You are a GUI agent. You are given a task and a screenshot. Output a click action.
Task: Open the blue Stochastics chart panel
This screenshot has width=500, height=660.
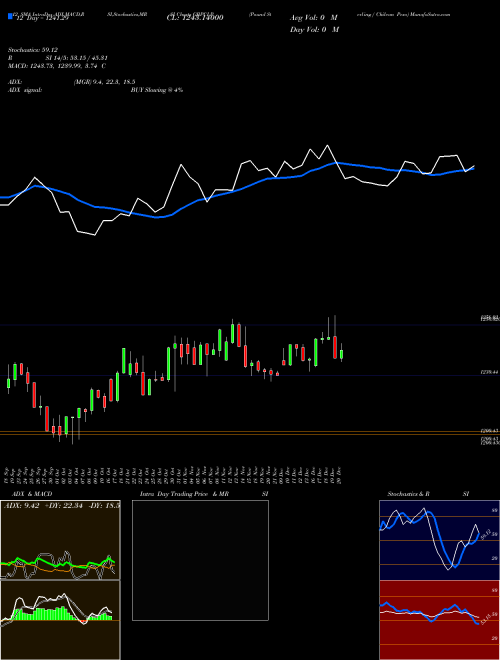click(x=439, y=540)
